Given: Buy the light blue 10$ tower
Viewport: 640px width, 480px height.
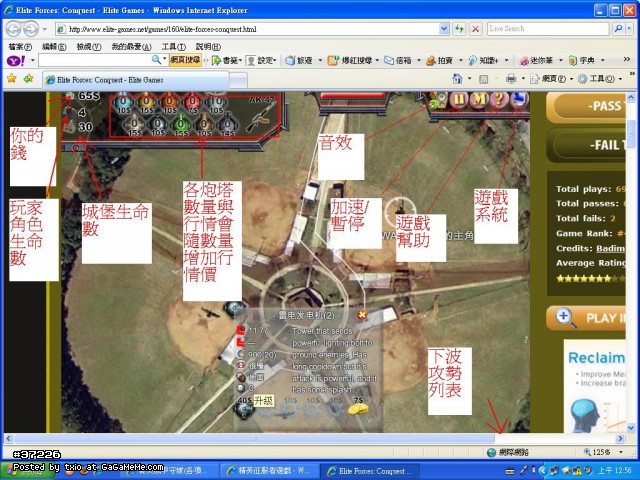Looking at the screenshot, I should (x=123, y=104).
